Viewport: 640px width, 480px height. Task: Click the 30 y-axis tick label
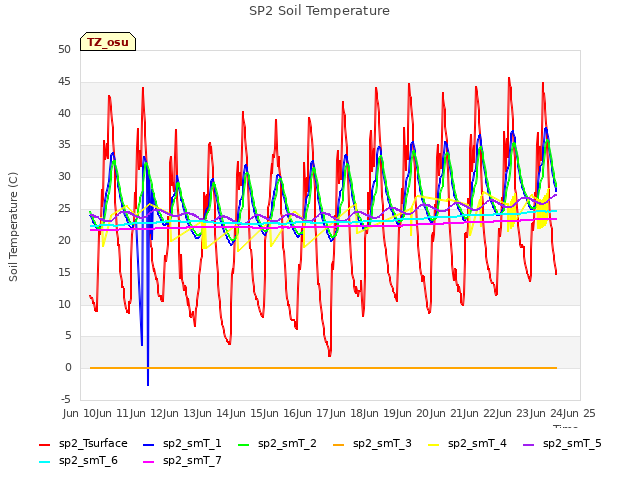click(x=64, y=177)
